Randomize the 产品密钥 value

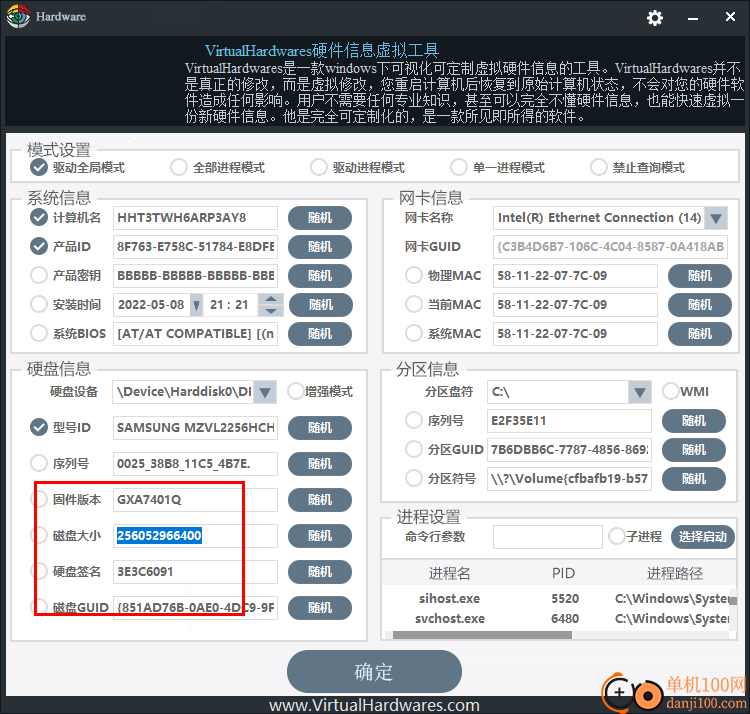tap(320, 275)
